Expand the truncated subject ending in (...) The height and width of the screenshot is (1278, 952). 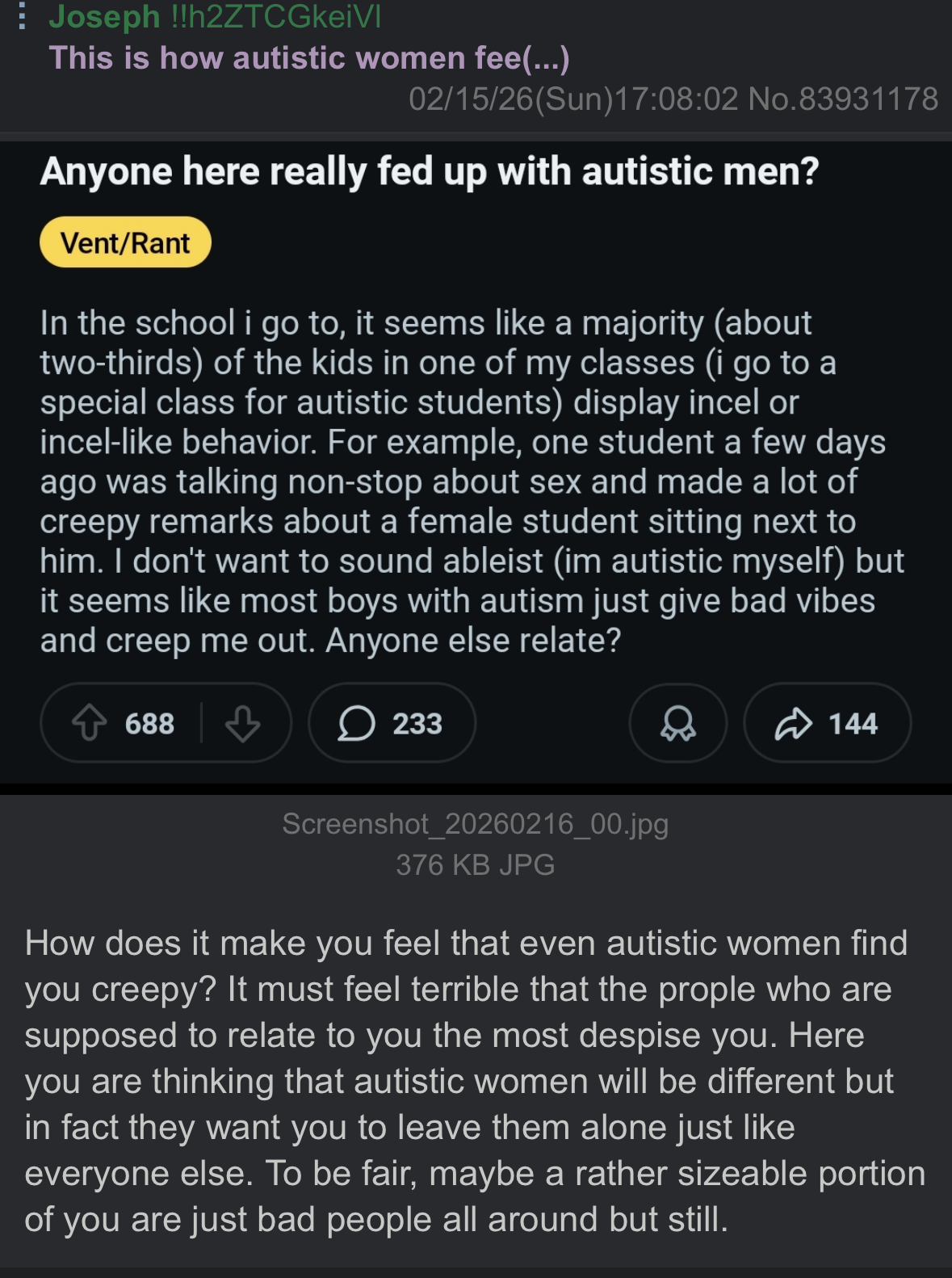[x=544, y=57]
